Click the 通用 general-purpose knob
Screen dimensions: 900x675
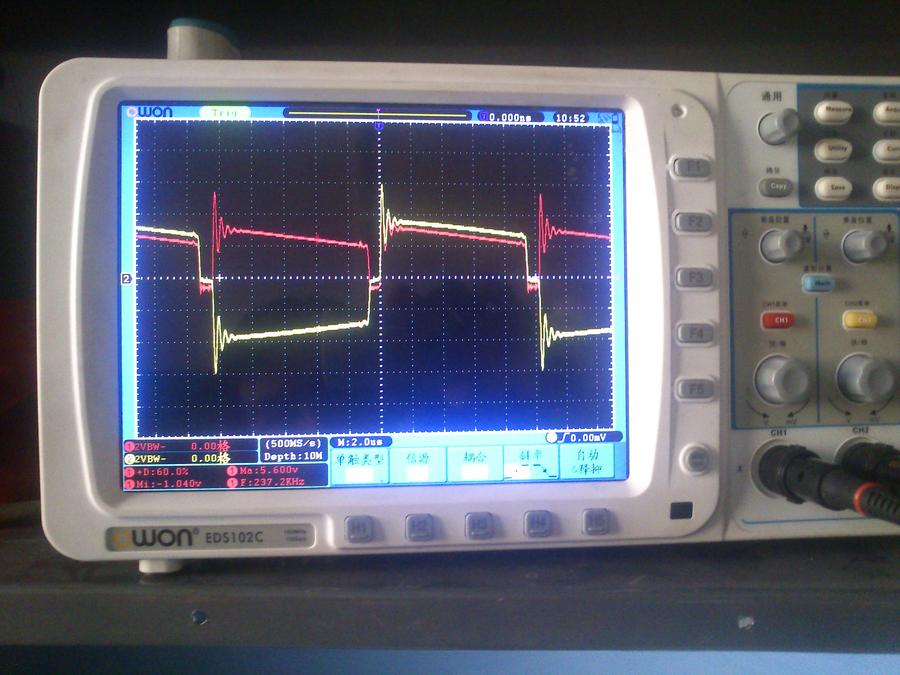point(777,127)
